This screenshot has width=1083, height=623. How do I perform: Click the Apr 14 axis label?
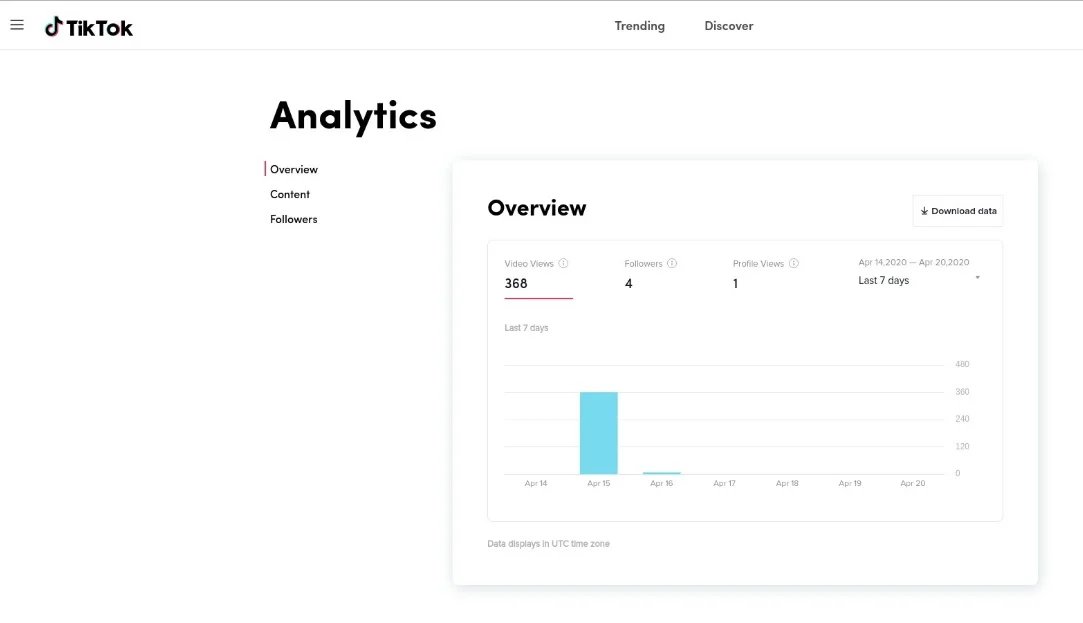tap(536, 483)
